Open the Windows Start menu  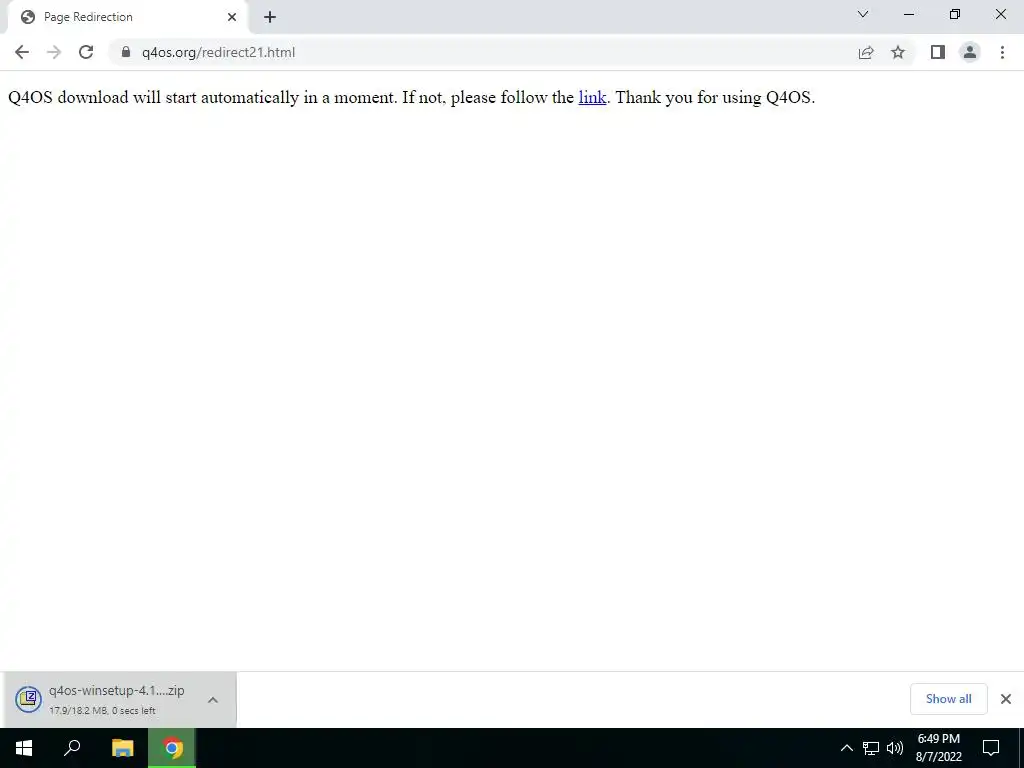[x=24, y=748]
